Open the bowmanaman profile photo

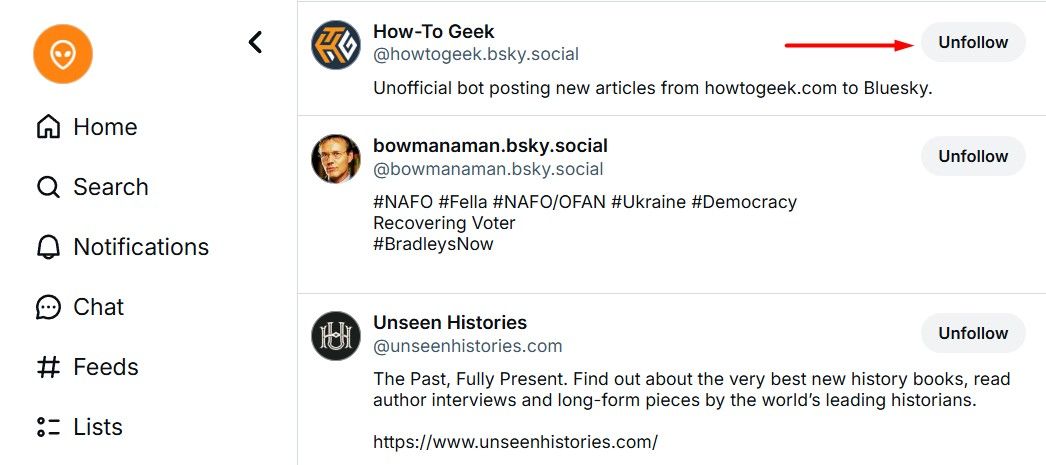coord(336,158)
